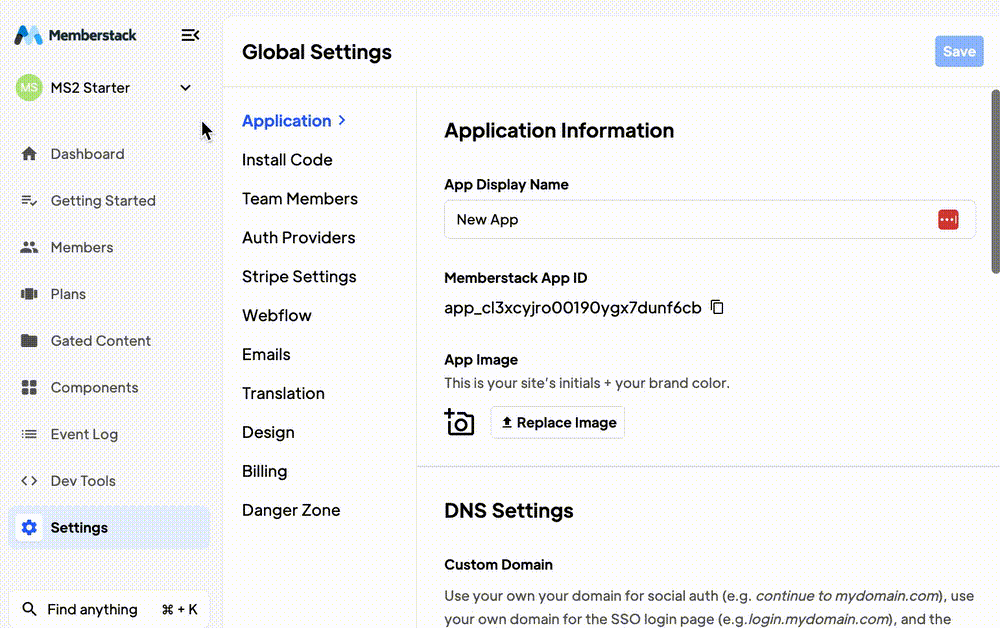Click the Members people icon
The width and height of the screenshot is (1000, 628).
29,247
